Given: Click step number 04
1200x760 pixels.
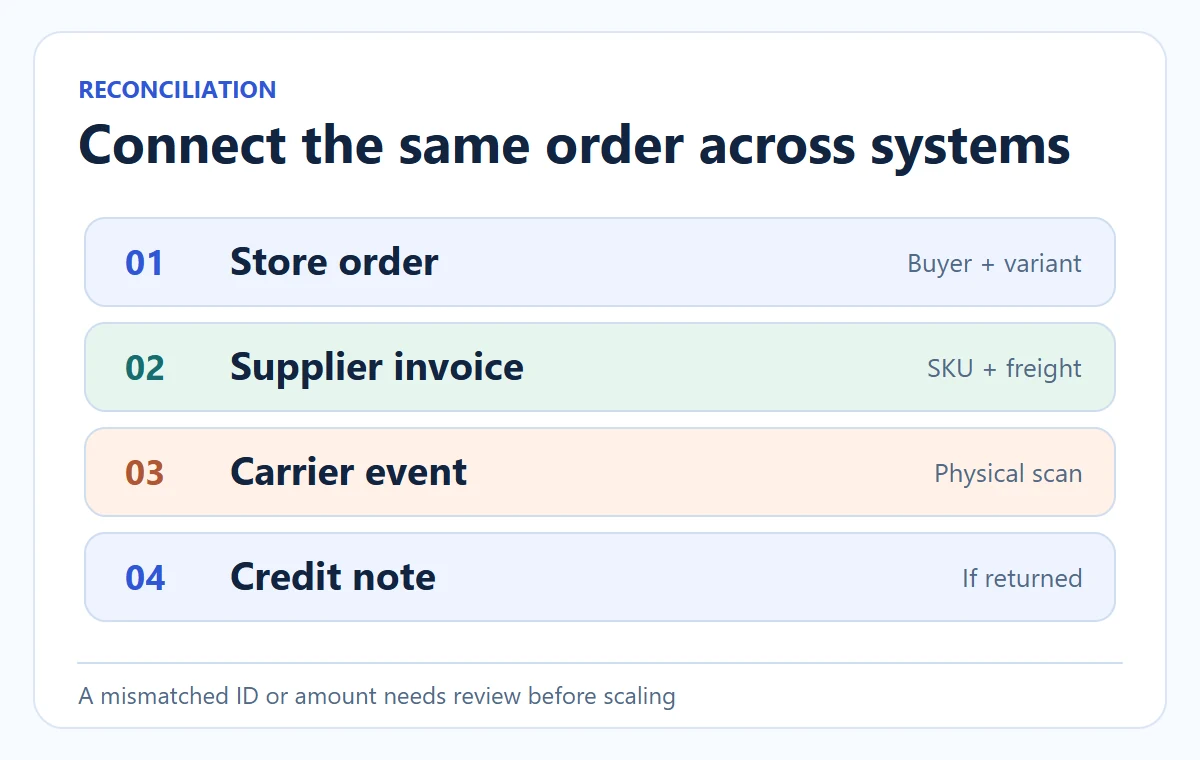Looking at the screenshot, I should pyautogui.click(x=145, y=578).
